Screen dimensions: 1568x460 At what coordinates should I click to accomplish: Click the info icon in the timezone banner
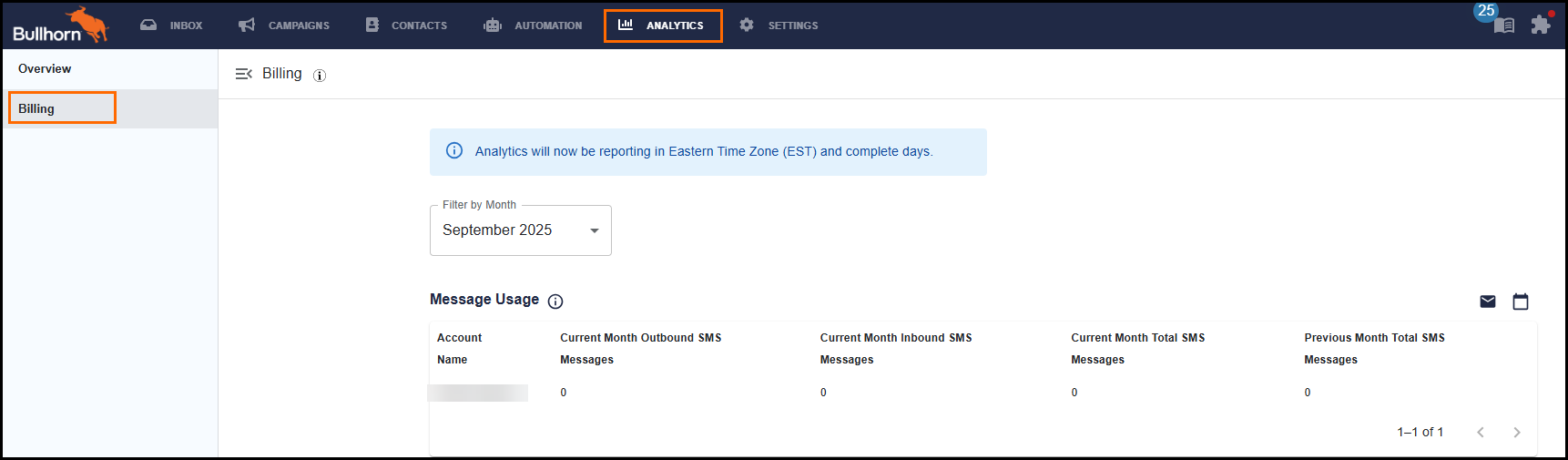point(454,151)
